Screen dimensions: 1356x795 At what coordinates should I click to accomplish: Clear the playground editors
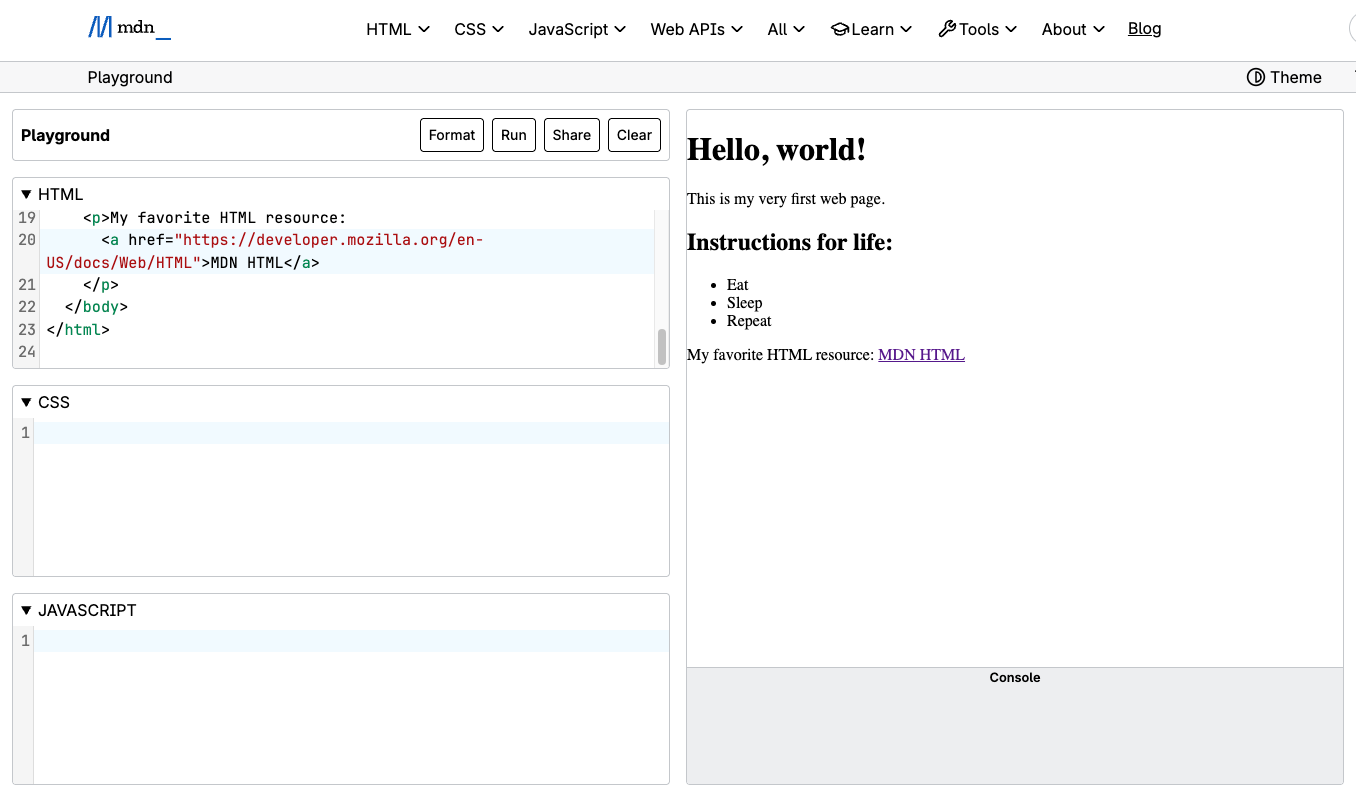pos(634,135)
